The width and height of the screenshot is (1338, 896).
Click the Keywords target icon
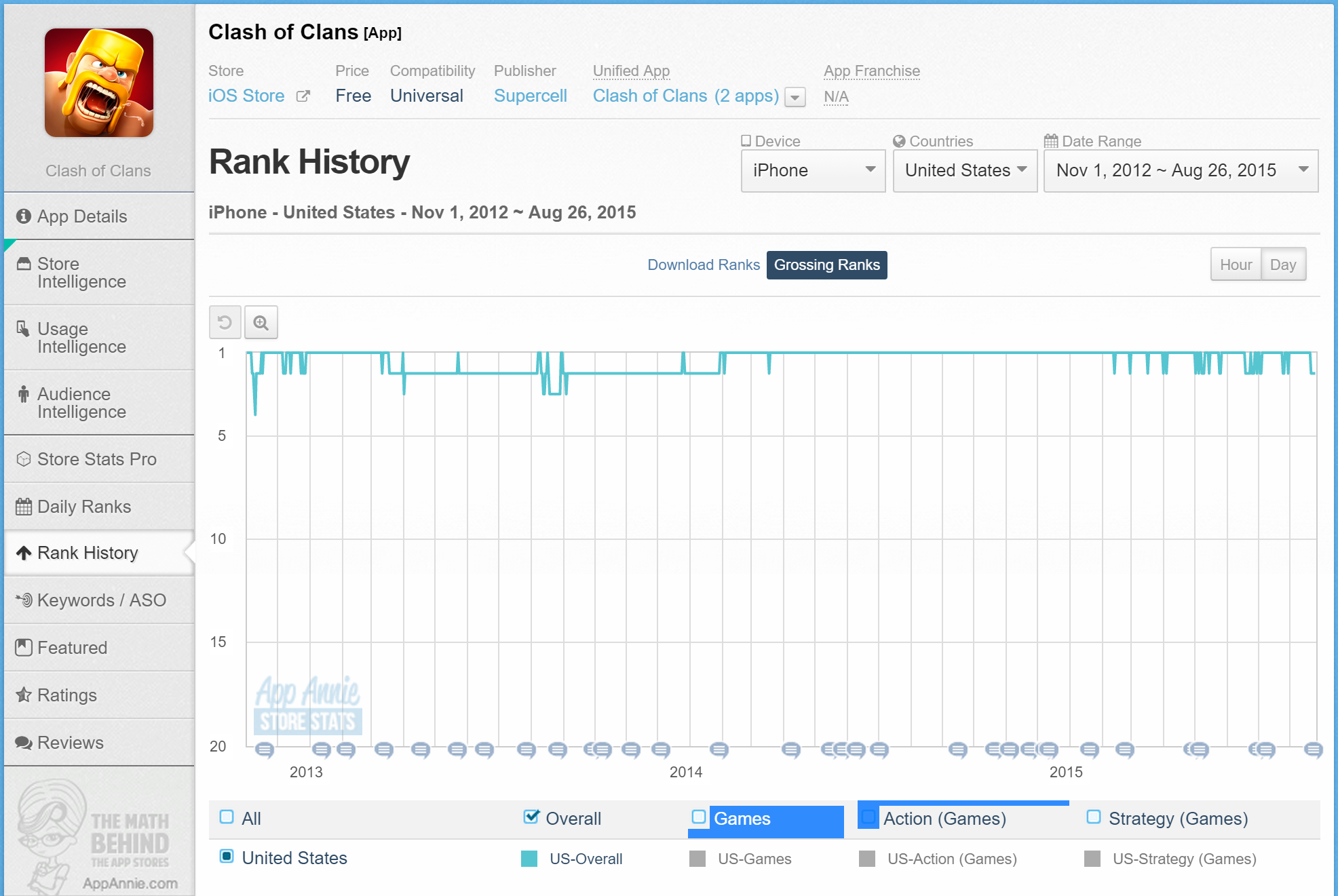click(x=24, y=600)
